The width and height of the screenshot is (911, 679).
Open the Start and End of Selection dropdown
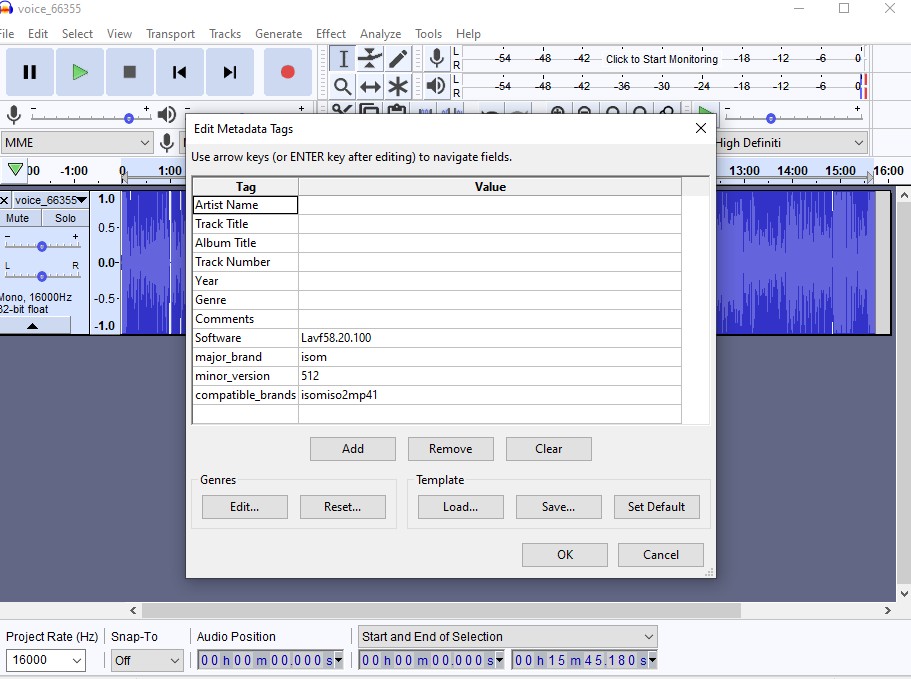[507, 637]
